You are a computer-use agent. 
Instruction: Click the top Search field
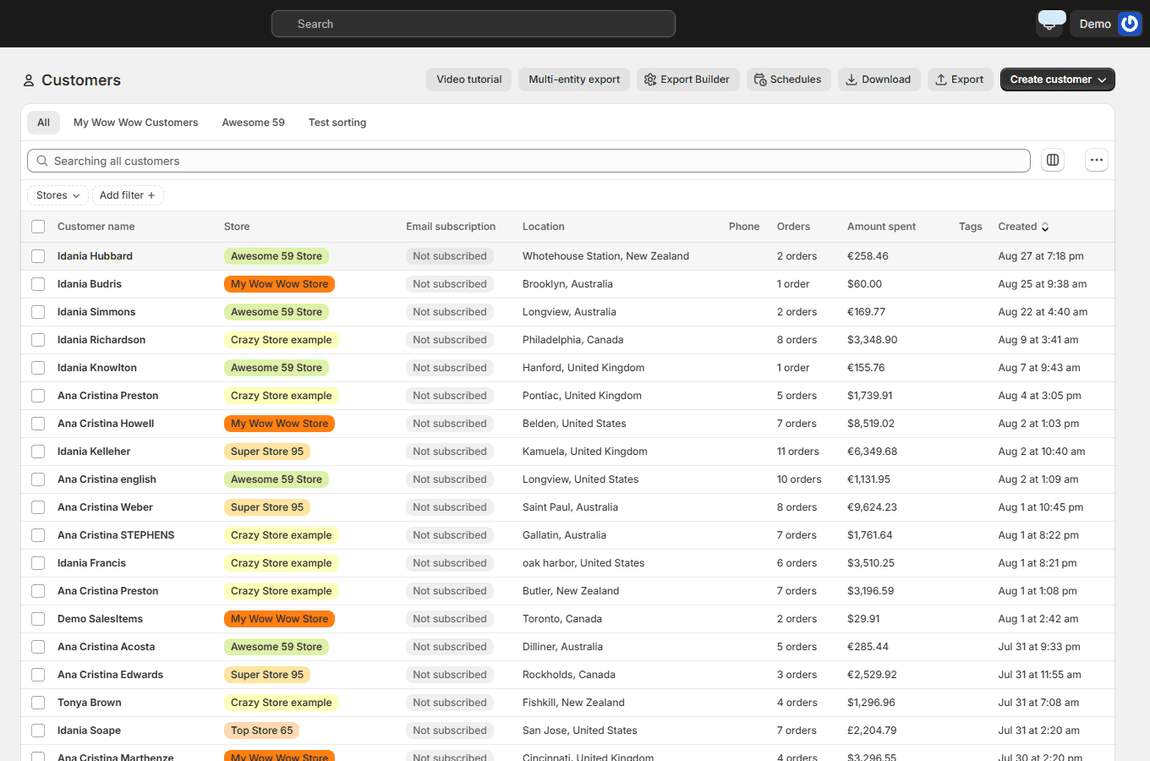pyautogui.click(x=473, y=23)
